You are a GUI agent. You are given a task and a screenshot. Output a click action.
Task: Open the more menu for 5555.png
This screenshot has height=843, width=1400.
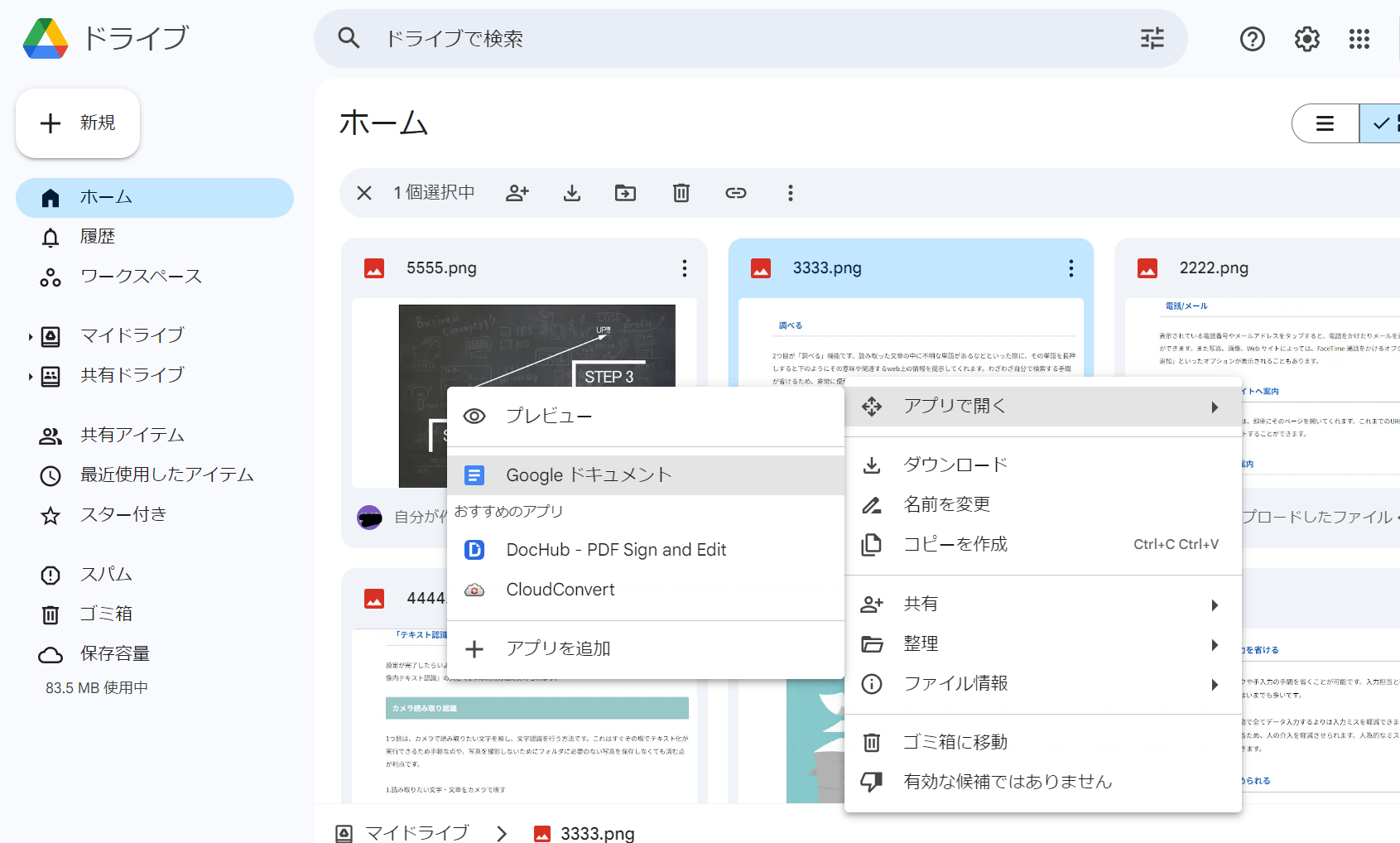[x=685, y=268]
